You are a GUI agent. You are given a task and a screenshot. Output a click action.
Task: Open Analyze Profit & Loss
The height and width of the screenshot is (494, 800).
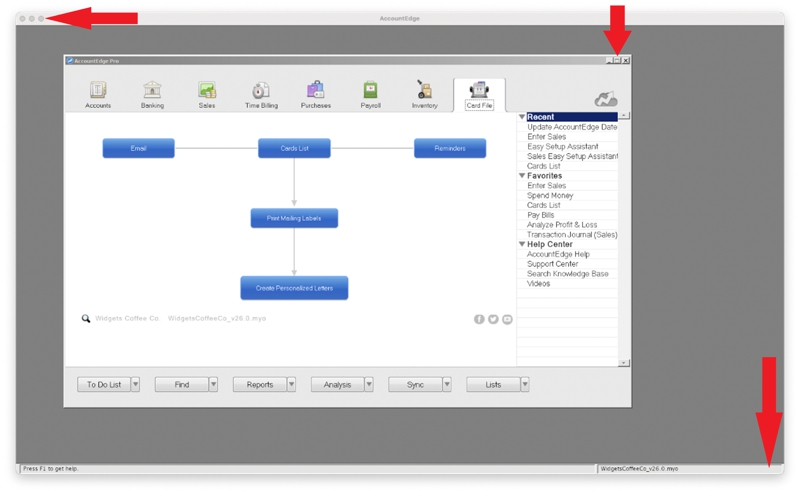click(562, 225)
